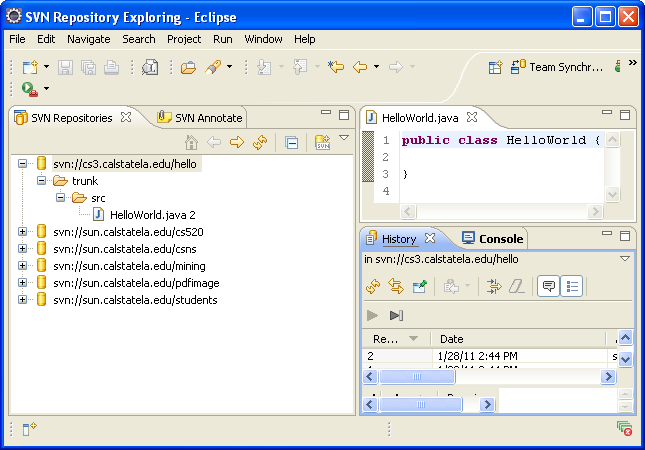
Task: Click the Print toolbar icon
Action: 111,67
